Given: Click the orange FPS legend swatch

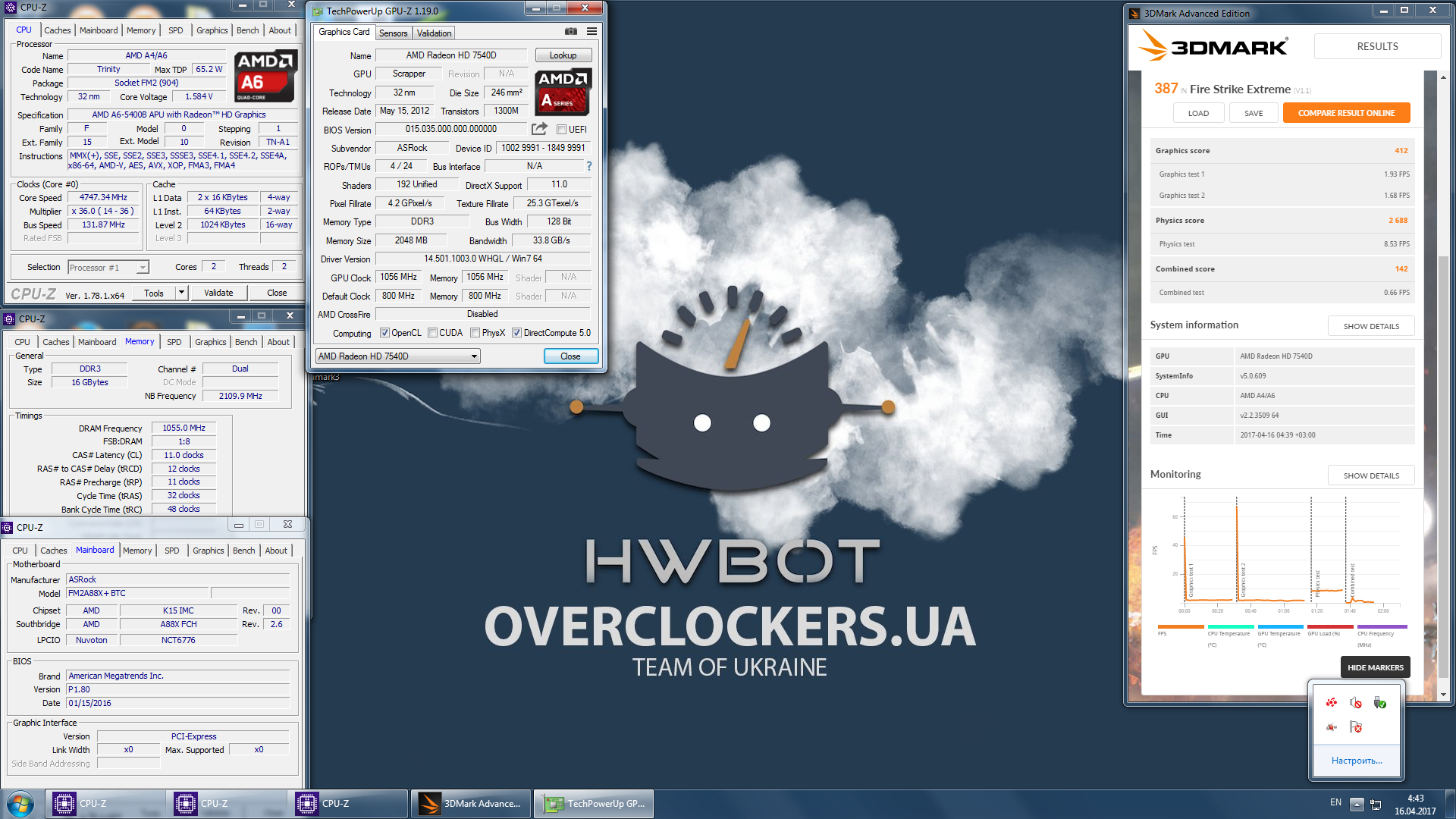Looking at the screenshot, I should [x=1180, y=626].
